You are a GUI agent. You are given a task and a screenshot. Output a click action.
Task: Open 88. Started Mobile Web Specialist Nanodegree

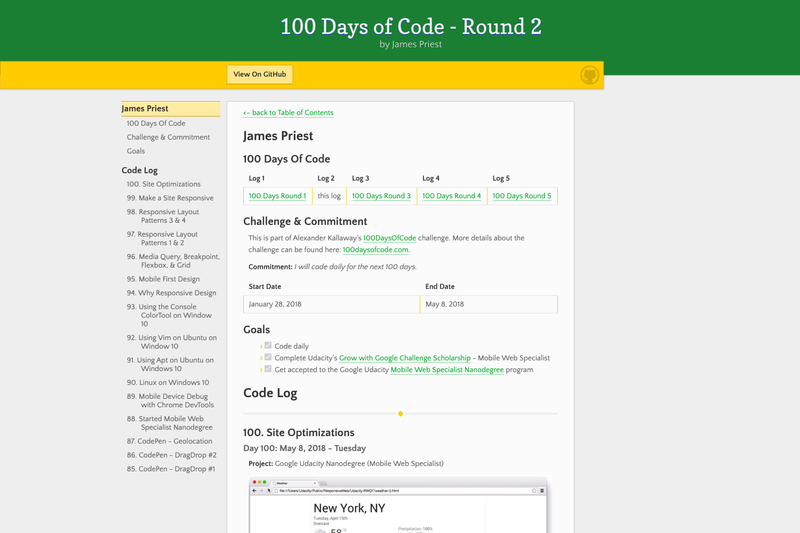click(x=169, y=423)
